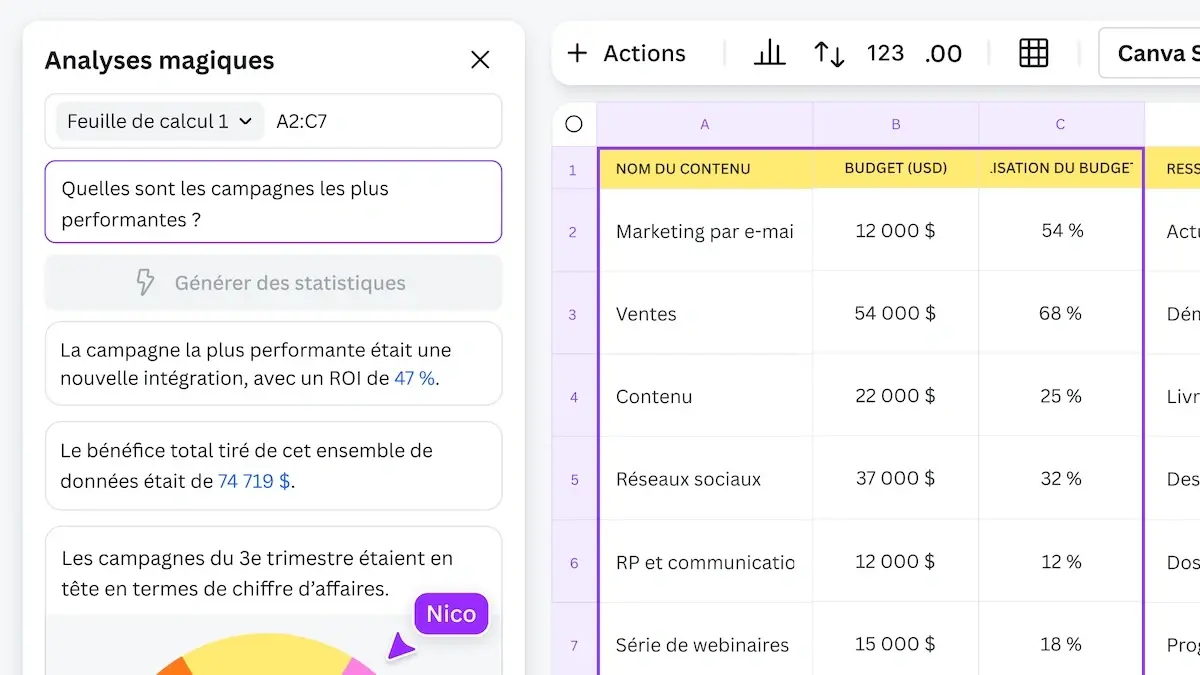Close the Analyses magiques panel
This screenshot has width=1200, height=675.
[480, 60]
